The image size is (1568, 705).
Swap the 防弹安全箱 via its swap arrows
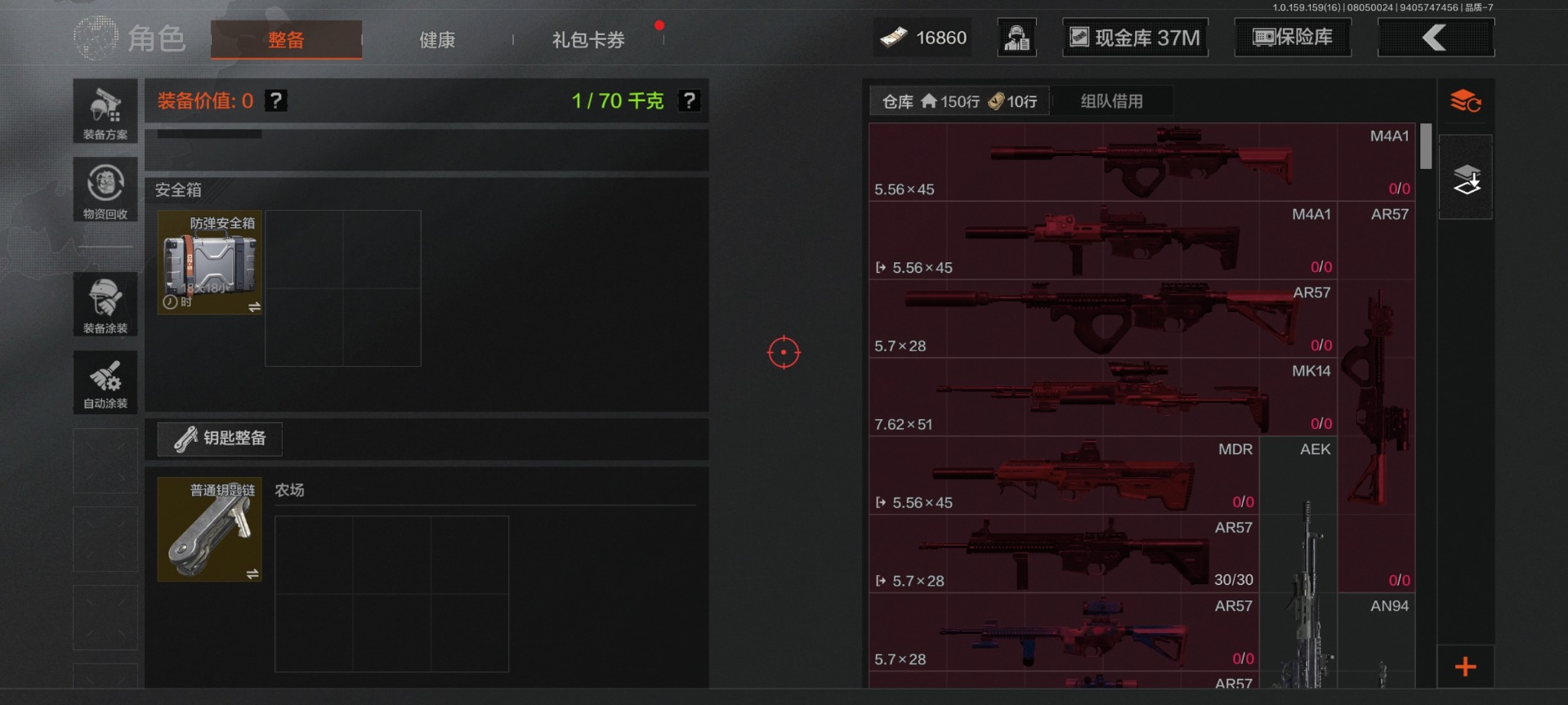tap(254, 307)
